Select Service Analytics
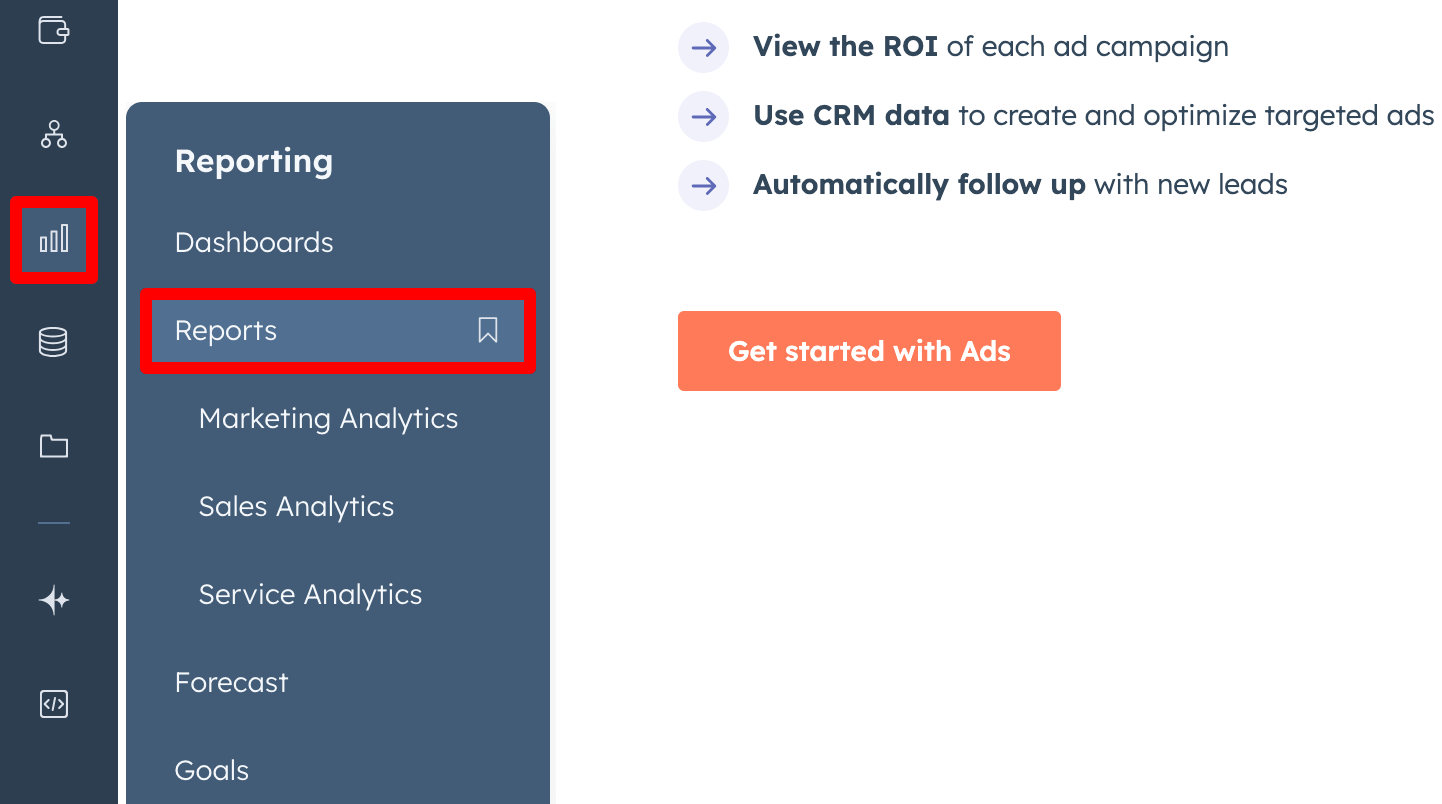 pyautogui.click(x=310, y=594)
